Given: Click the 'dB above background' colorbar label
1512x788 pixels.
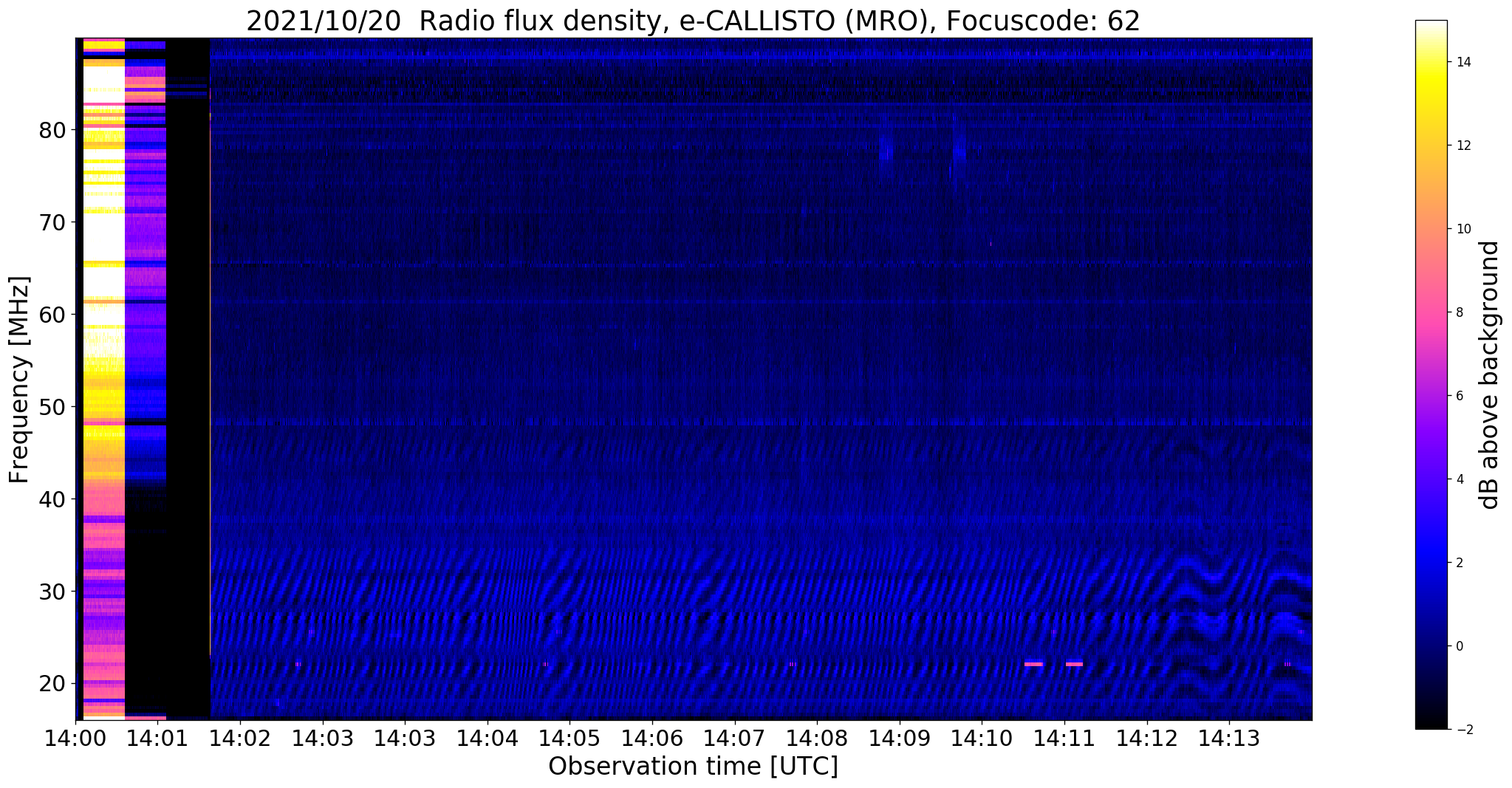Looking at the screenshot, I should tap(1490, 375).
